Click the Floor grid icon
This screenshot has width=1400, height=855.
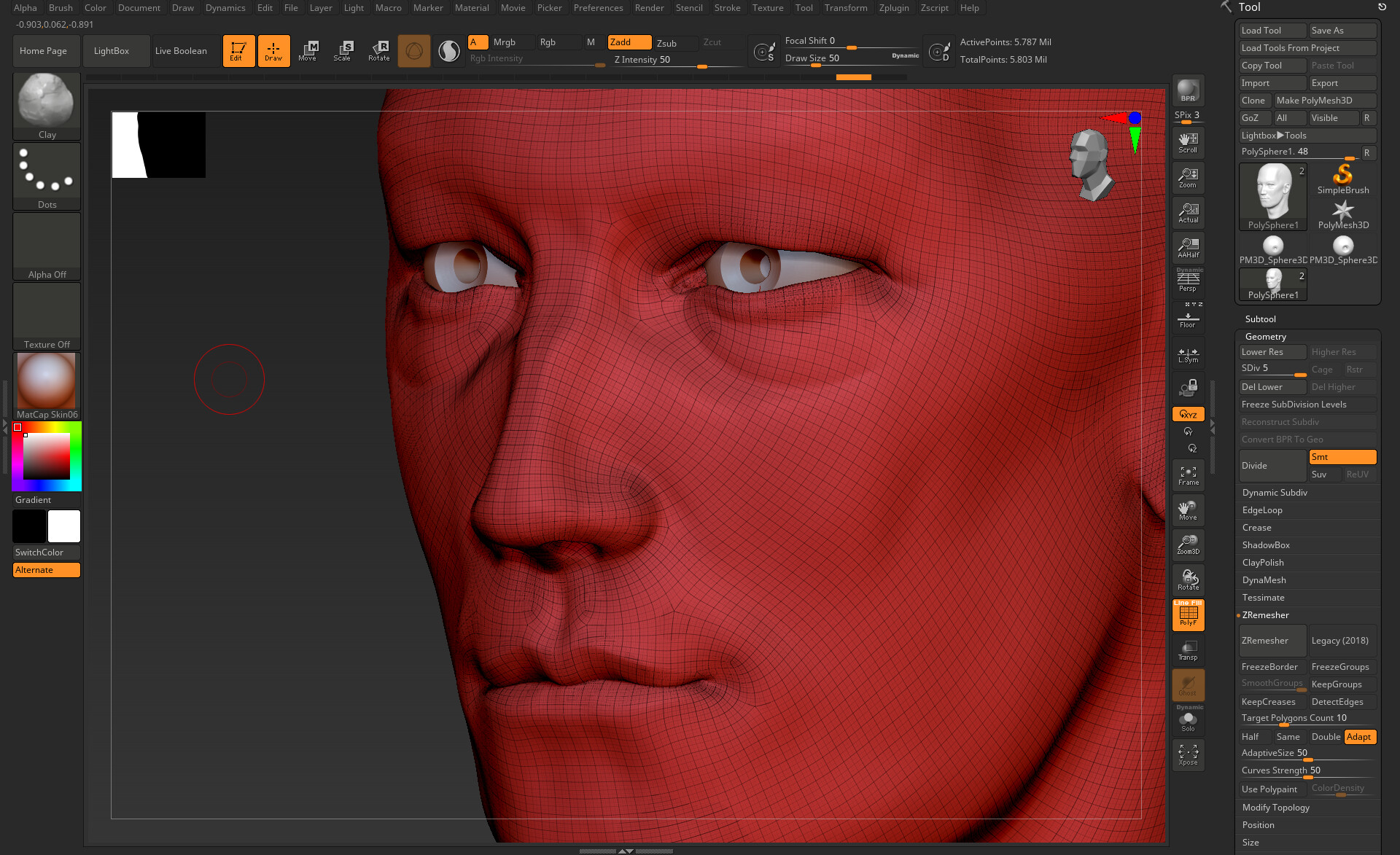[x=1188, y=319]
